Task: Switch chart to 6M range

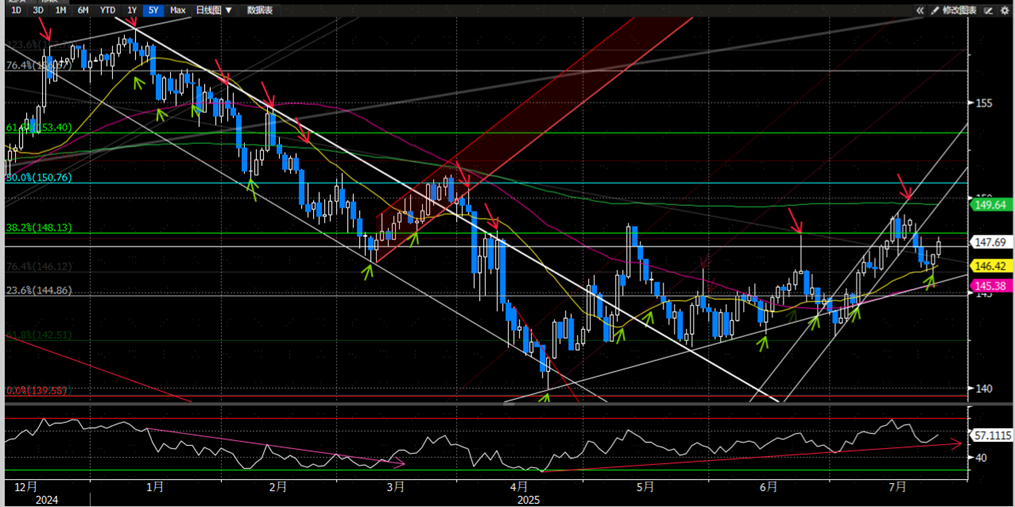Action: [x=83, y=10]
